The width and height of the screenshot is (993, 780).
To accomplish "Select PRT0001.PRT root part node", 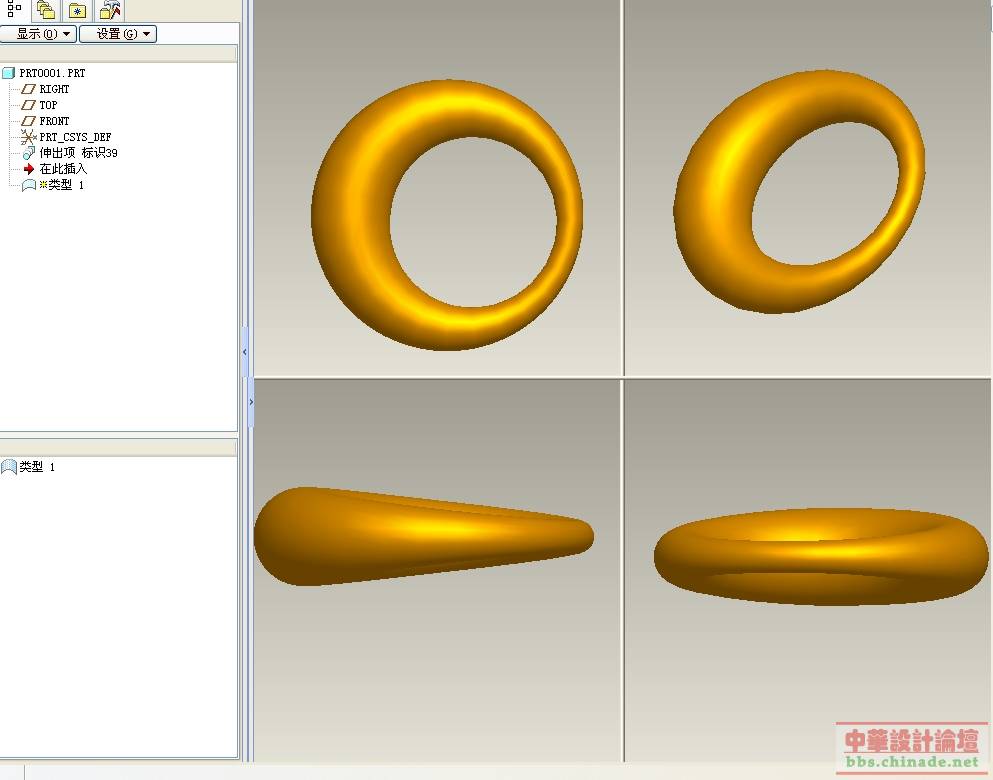I will (x=52, y=73).
